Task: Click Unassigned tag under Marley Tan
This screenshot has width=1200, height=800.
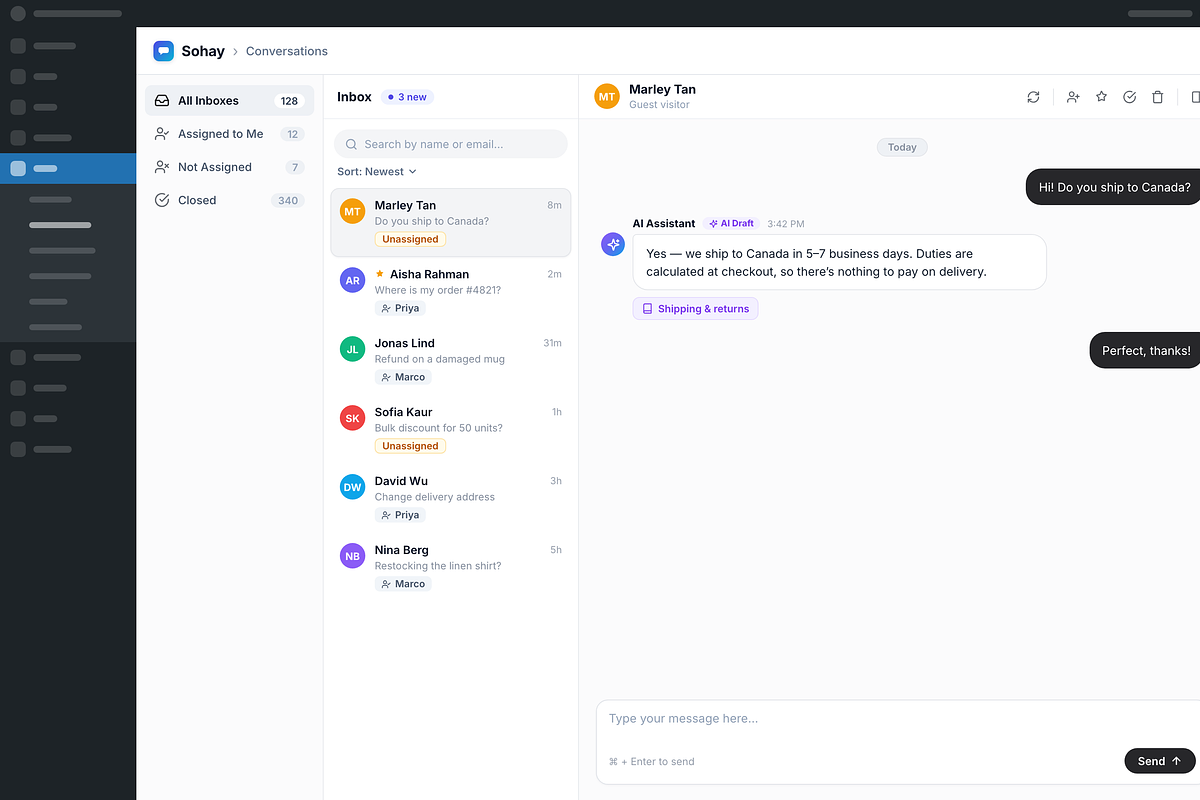Action: [410, 239]
